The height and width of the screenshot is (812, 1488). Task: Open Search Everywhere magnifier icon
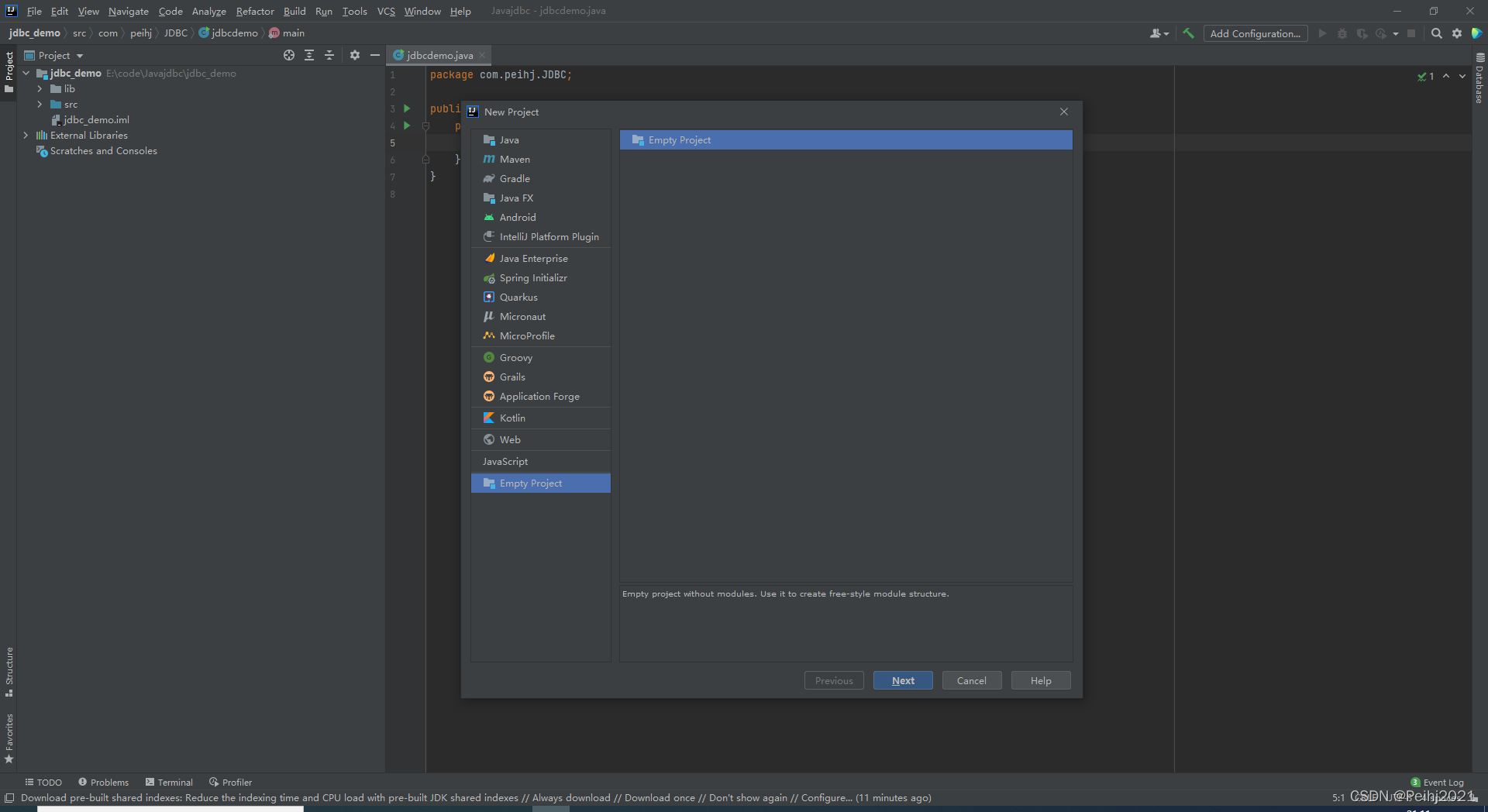coord(1436,33)
